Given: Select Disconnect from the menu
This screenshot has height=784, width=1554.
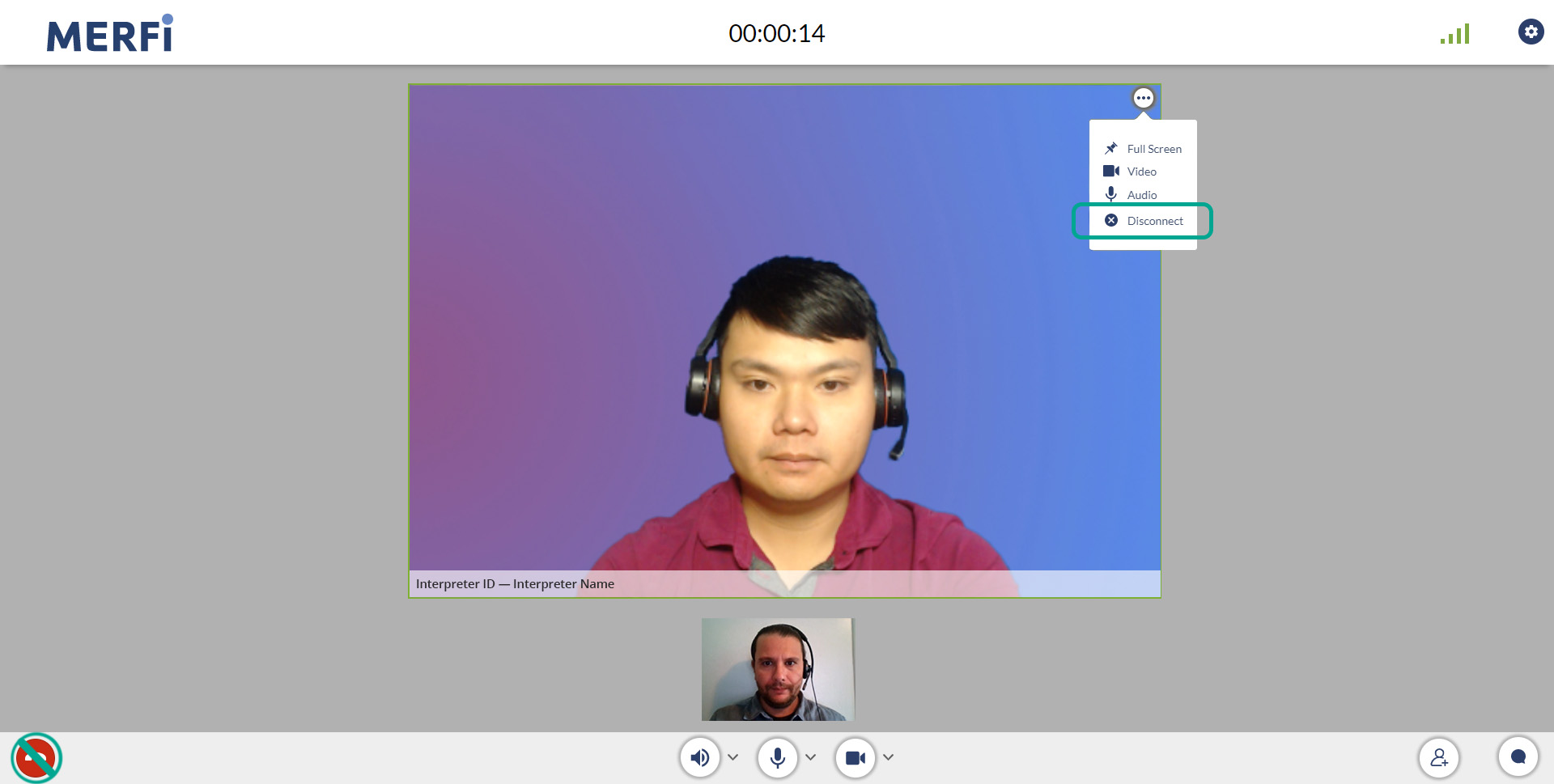Looking at the screenshot, I should [1154, 221].
